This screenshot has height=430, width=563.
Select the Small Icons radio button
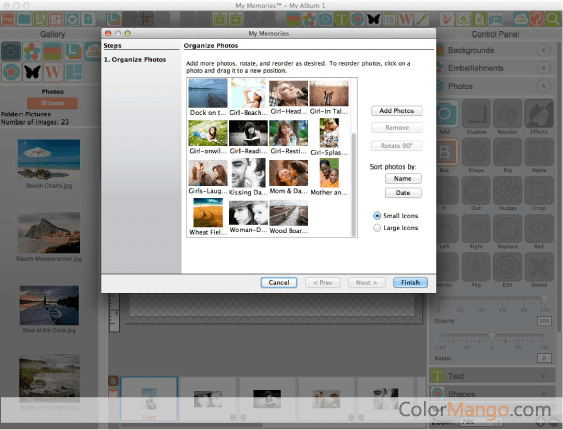(377, 216)
